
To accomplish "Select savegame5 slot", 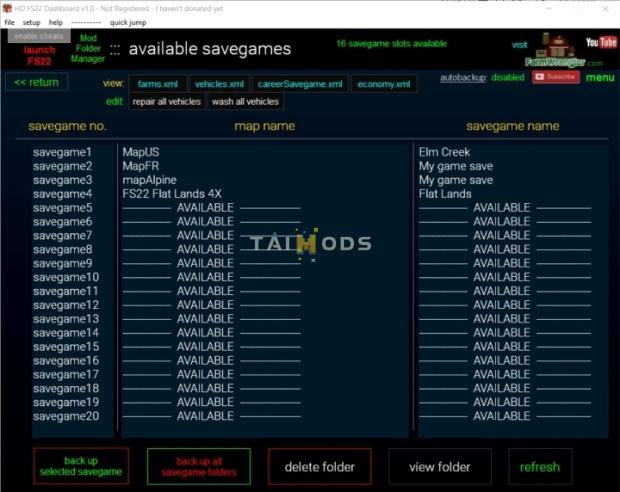I will point(62,208).
